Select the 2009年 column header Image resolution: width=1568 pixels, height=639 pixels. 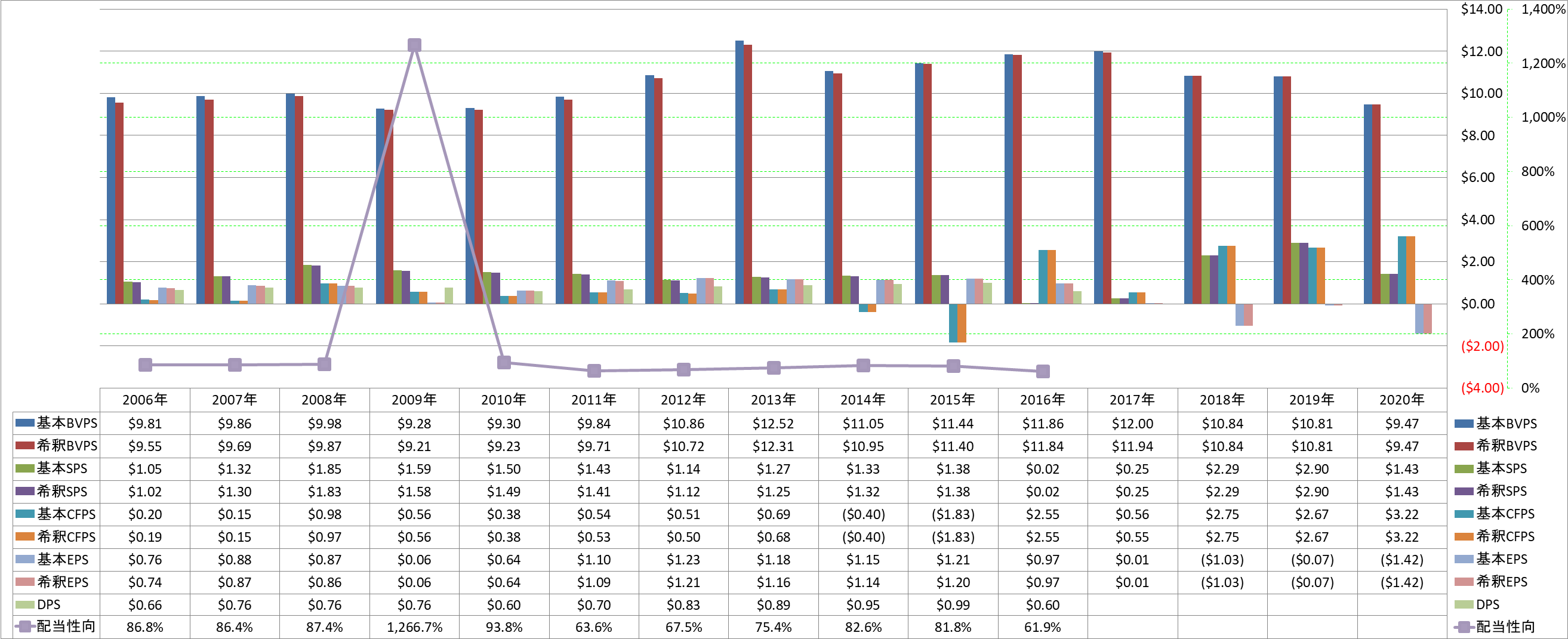(414, 400)
